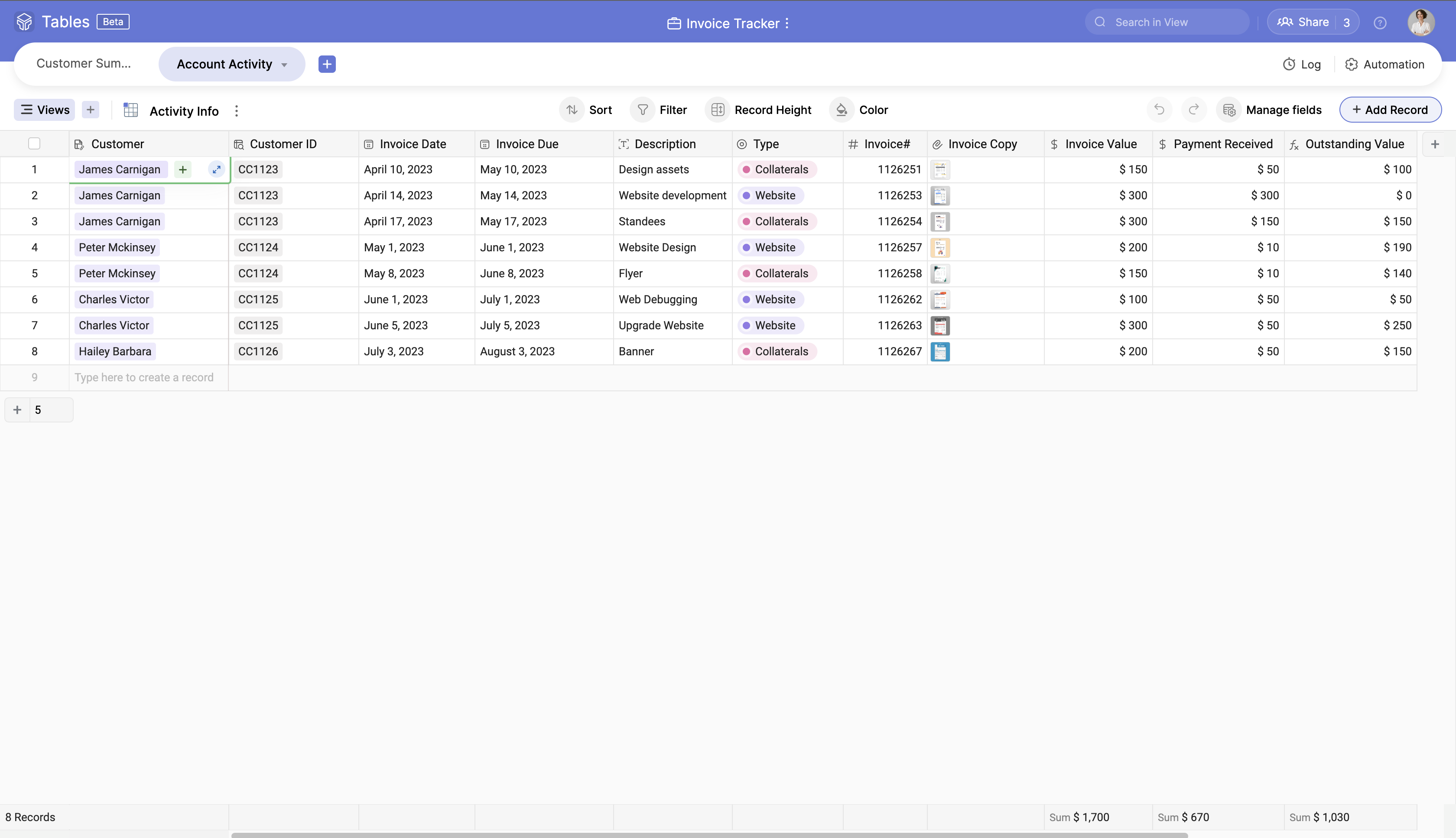Click the add rows plus icon at bottom

[17, 410]
